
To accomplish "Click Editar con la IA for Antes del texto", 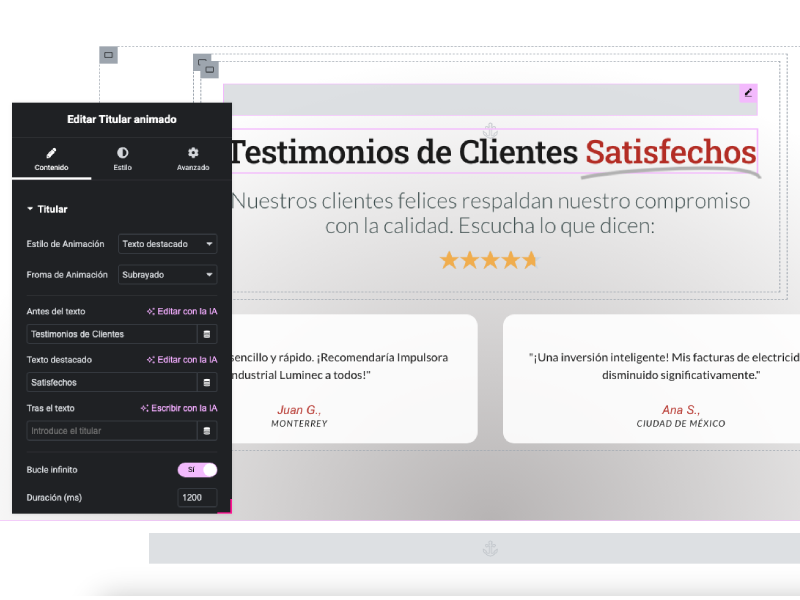I will pyautogui.click(x=182, y=311).
